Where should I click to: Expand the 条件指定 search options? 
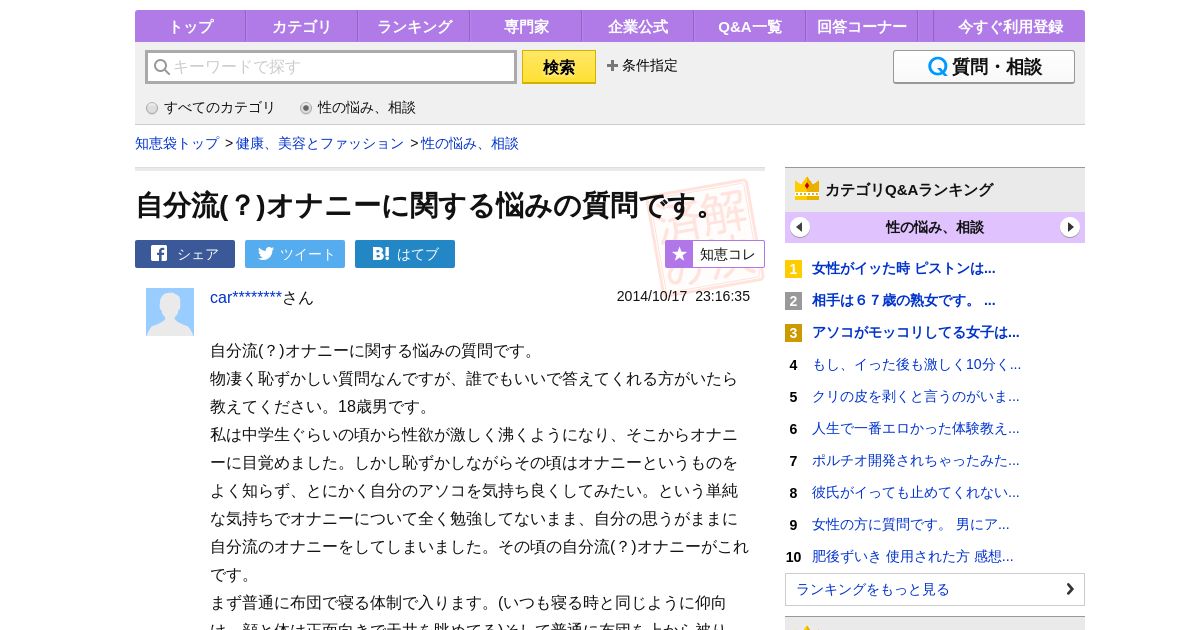point(642,66)
